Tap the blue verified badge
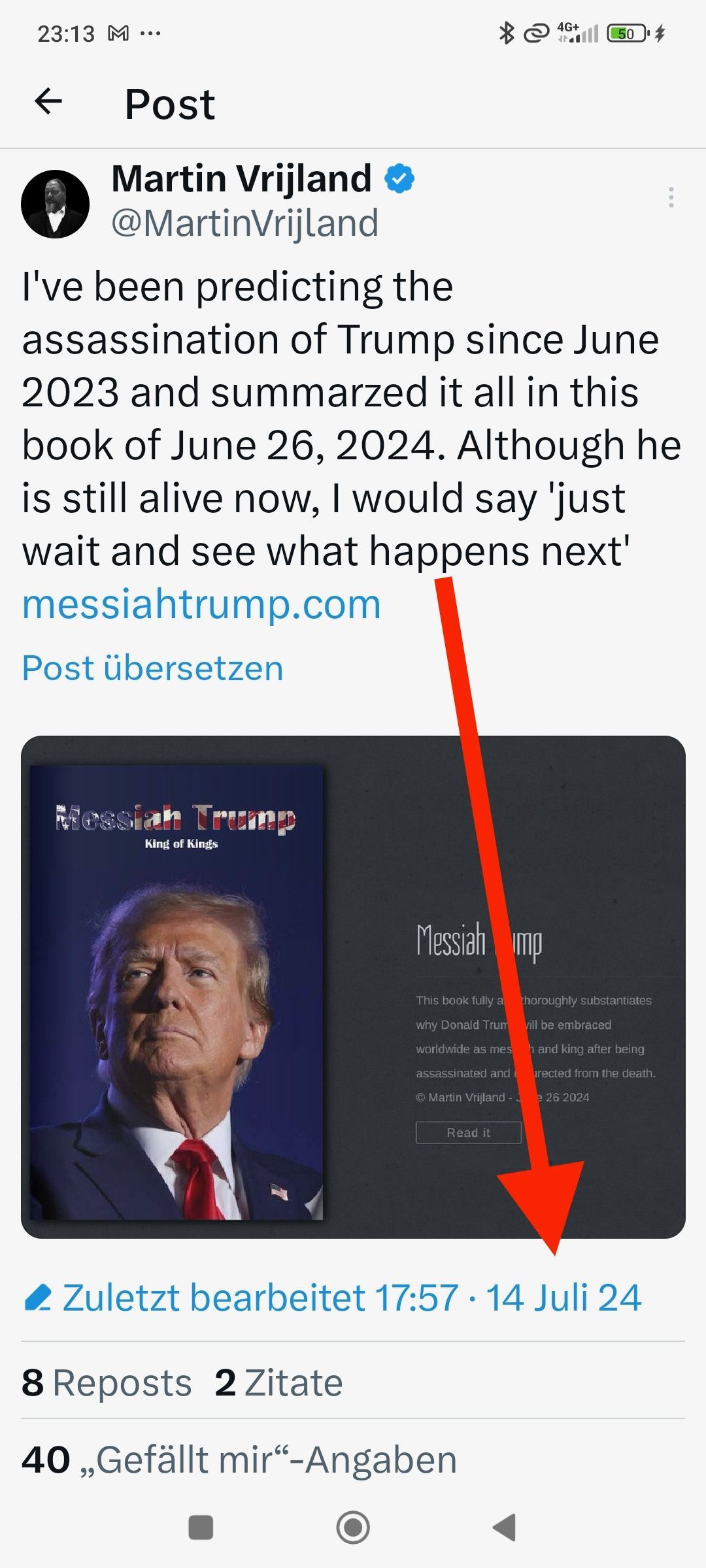This screenshot has width=706, height=1568. tap(399, 179)
